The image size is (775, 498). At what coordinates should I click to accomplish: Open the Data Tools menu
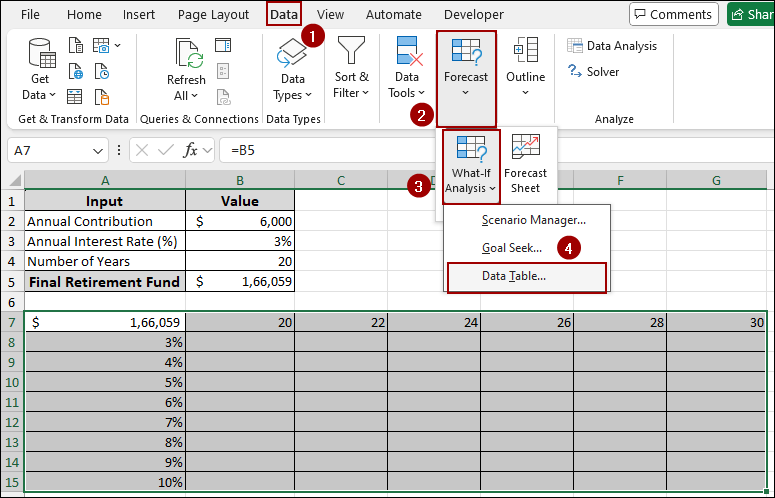click(407, 70)
